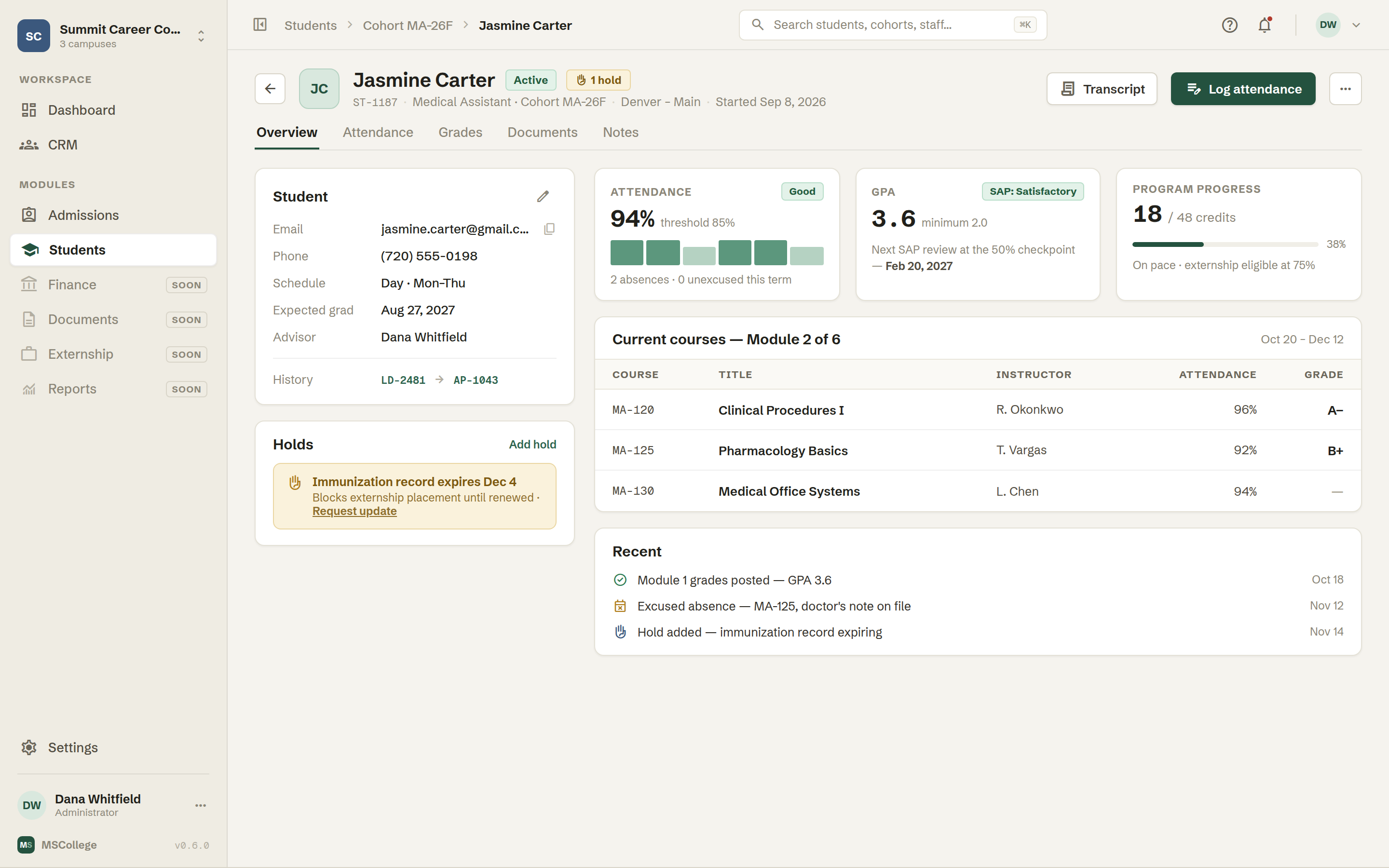Image resolution: width=1389 pixels, height=868 pixels.
Task: Copy the student email address
Action: click(x=549, y=229)
